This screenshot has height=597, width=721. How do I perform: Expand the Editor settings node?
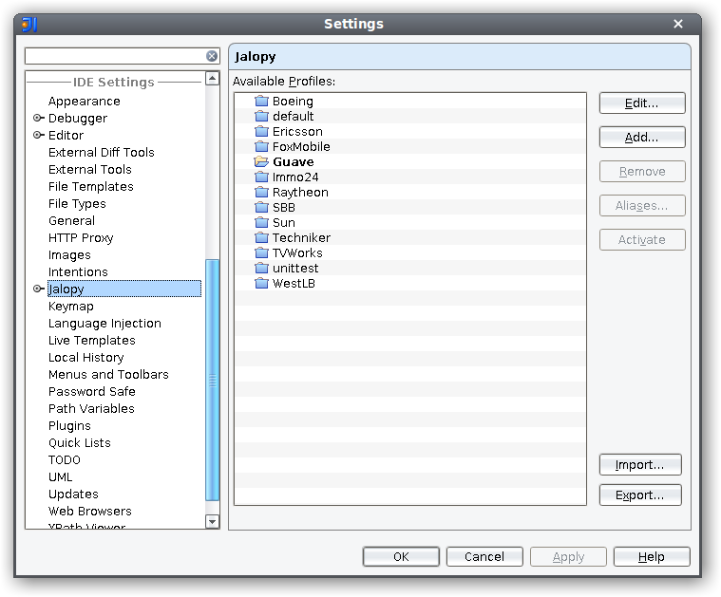click(38, 135)
